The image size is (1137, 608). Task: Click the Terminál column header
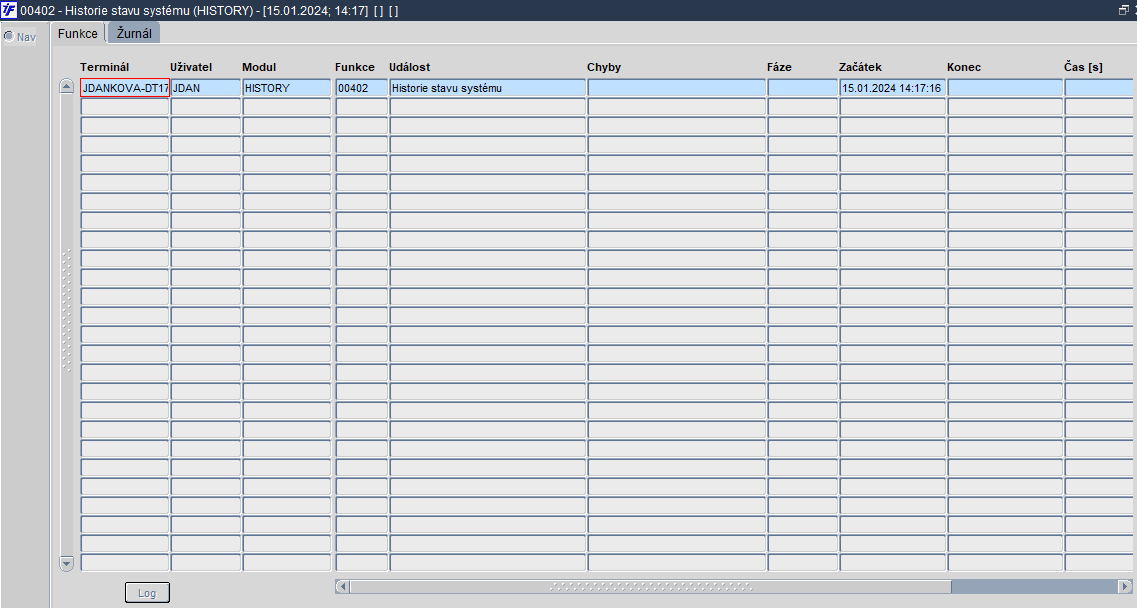click(104, 67)
